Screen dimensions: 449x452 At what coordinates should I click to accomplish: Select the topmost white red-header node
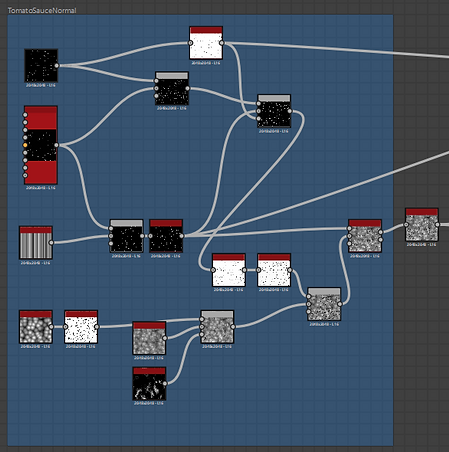point(206,43)
